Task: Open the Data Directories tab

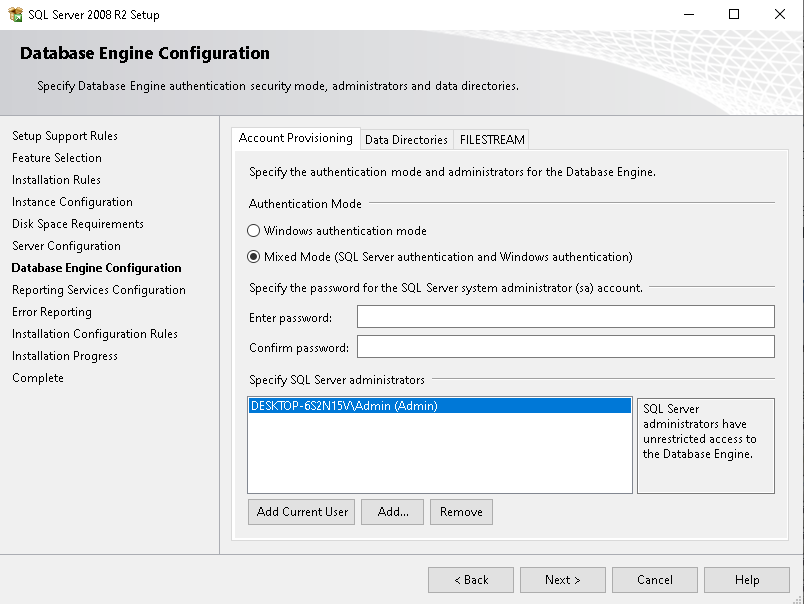Action: tap(406, 139)
